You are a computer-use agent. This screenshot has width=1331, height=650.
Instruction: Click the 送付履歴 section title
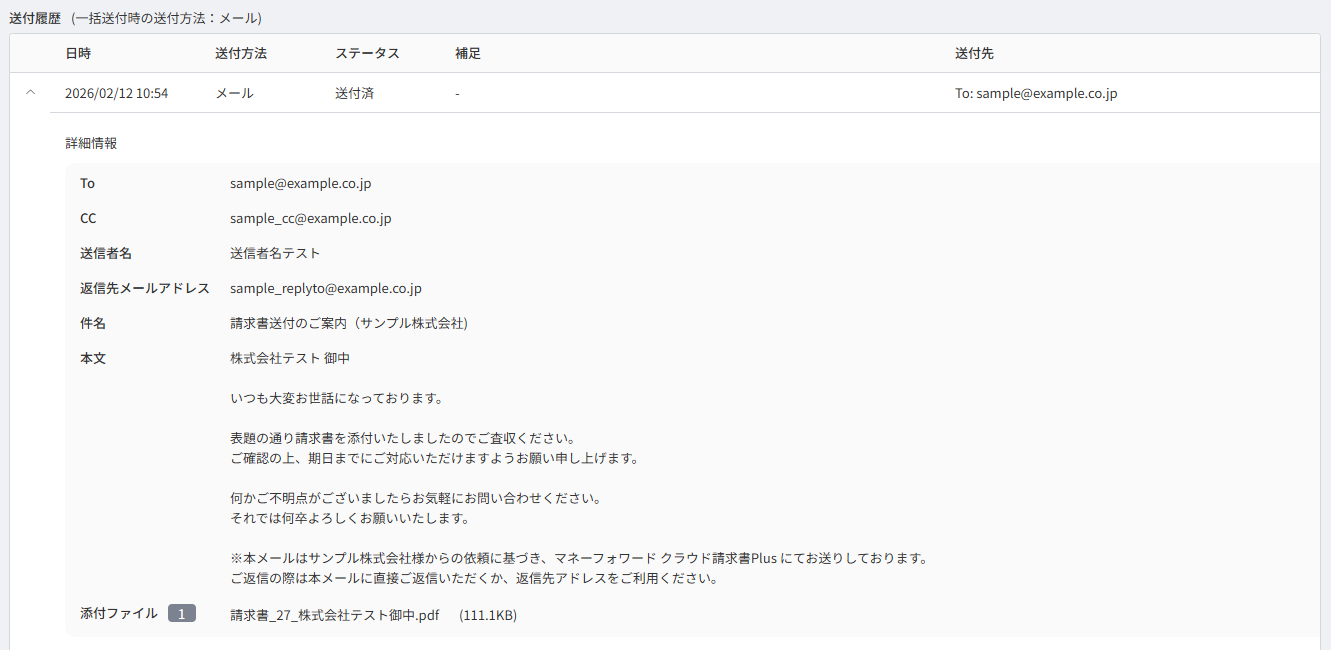[x=35, y=18]
